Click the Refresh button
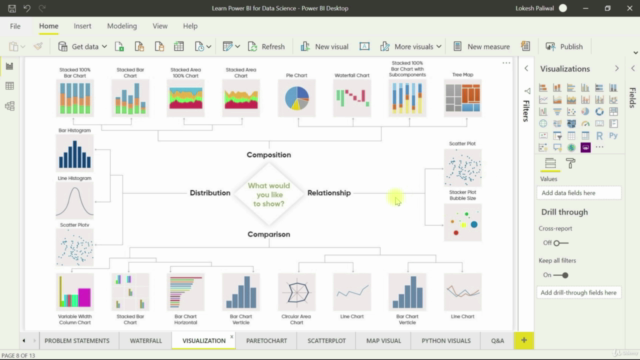Screen dimensions: 640x360 266,47
